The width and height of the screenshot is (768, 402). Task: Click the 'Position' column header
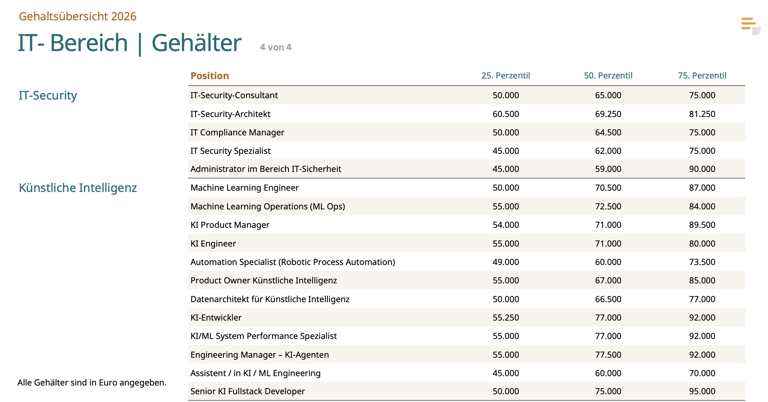[x=209, y=76]
